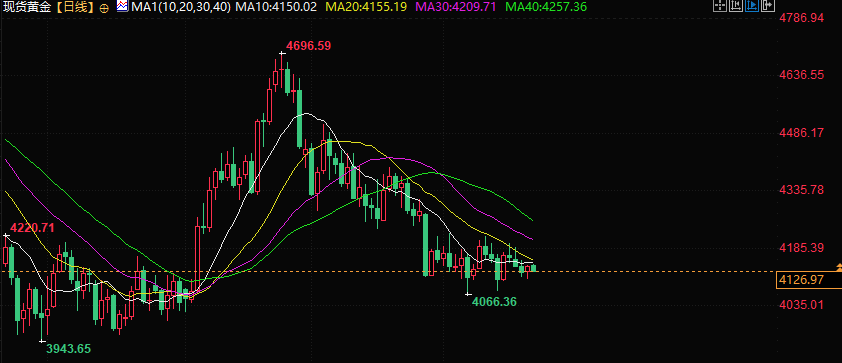Click the 4035.01 axis value
Viewport: 842px width, 363px height.
point(801,305)
